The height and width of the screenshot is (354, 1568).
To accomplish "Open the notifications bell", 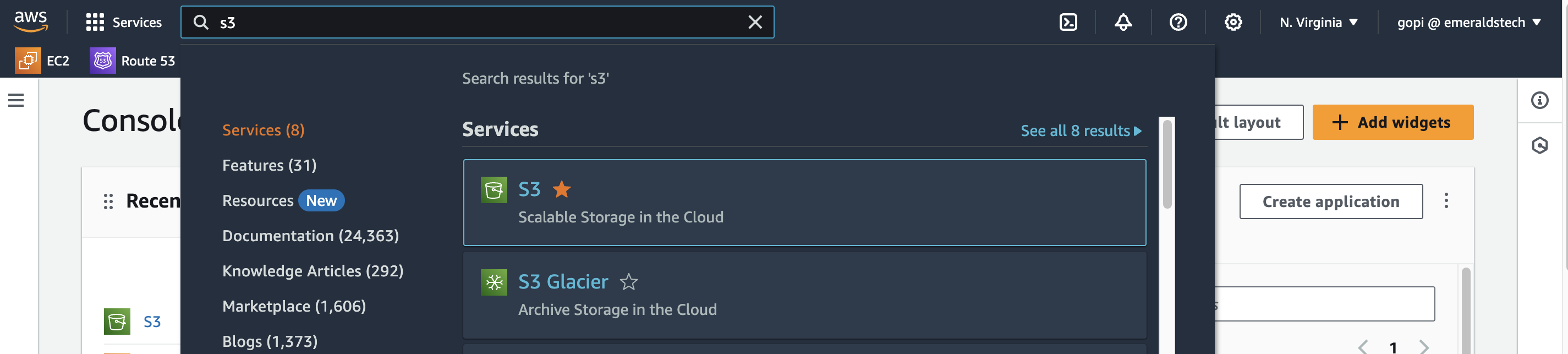I will (1122, 23).
